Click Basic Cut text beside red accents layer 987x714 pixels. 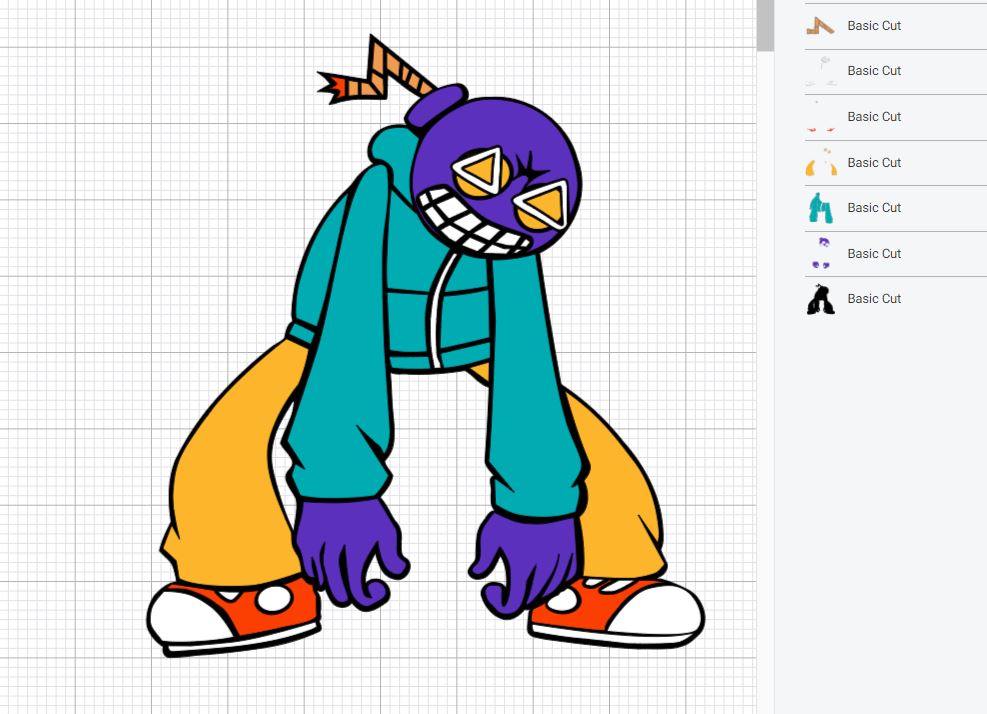(x=874, y=116)
